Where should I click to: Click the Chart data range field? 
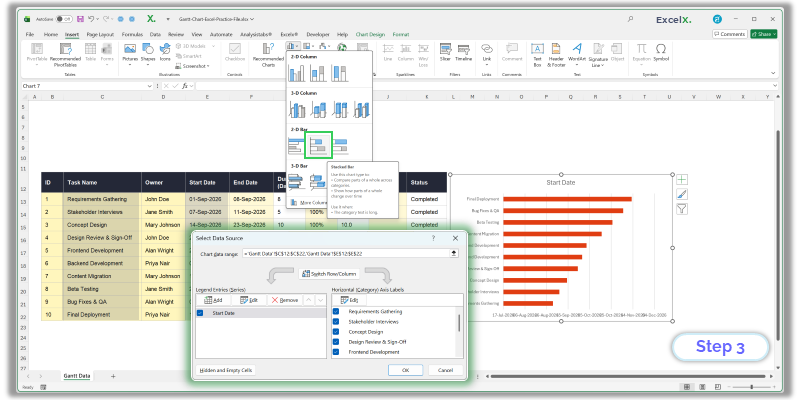pyautogui.click(x=345, y=253)
